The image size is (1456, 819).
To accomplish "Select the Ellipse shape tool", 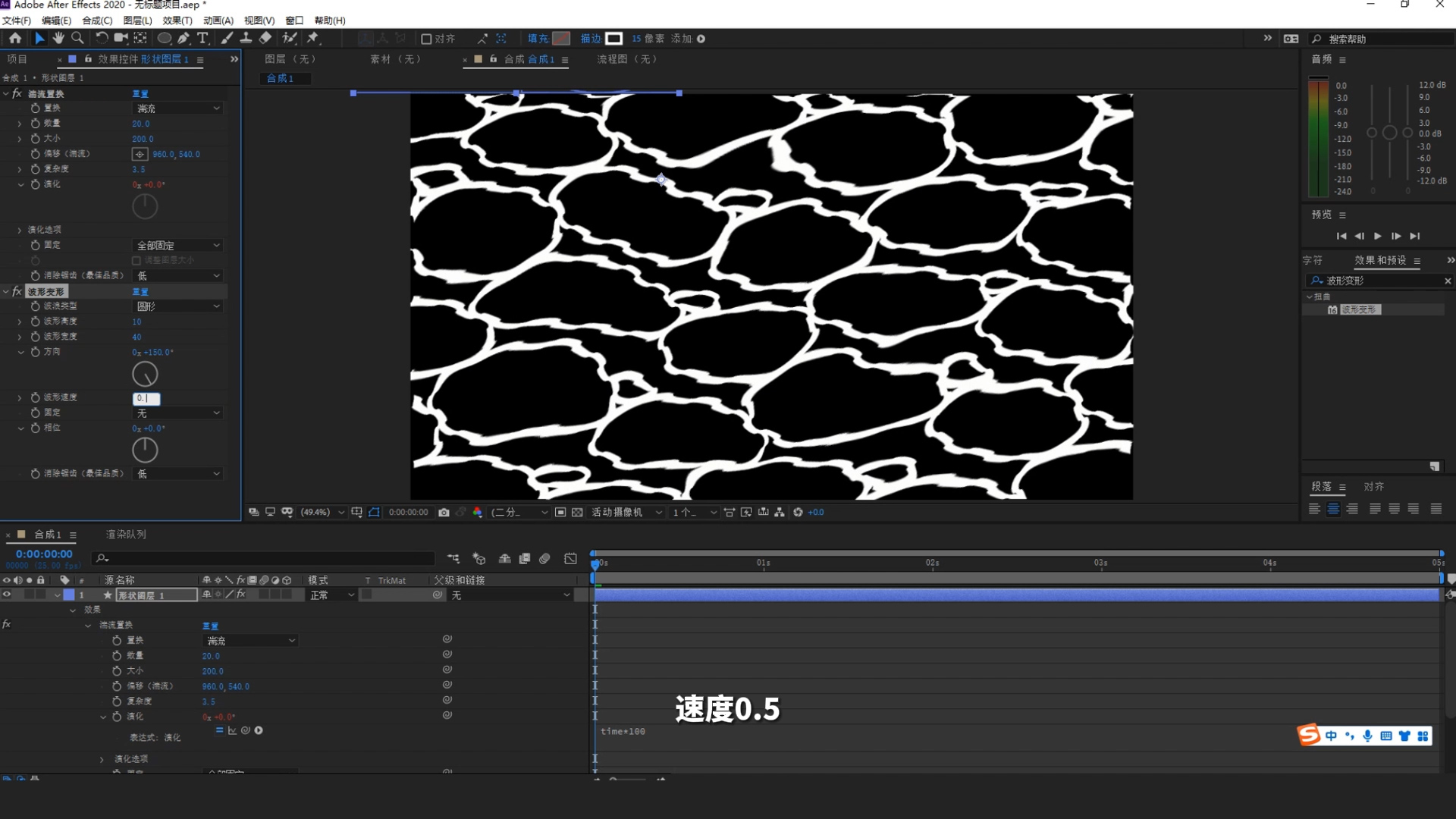I will pos(163,38).
